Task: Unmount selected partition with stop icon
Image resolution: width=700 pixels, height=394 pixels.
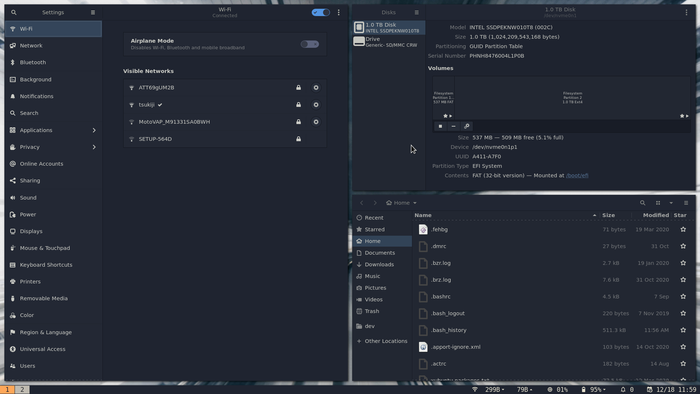Action: click(440, 126)
